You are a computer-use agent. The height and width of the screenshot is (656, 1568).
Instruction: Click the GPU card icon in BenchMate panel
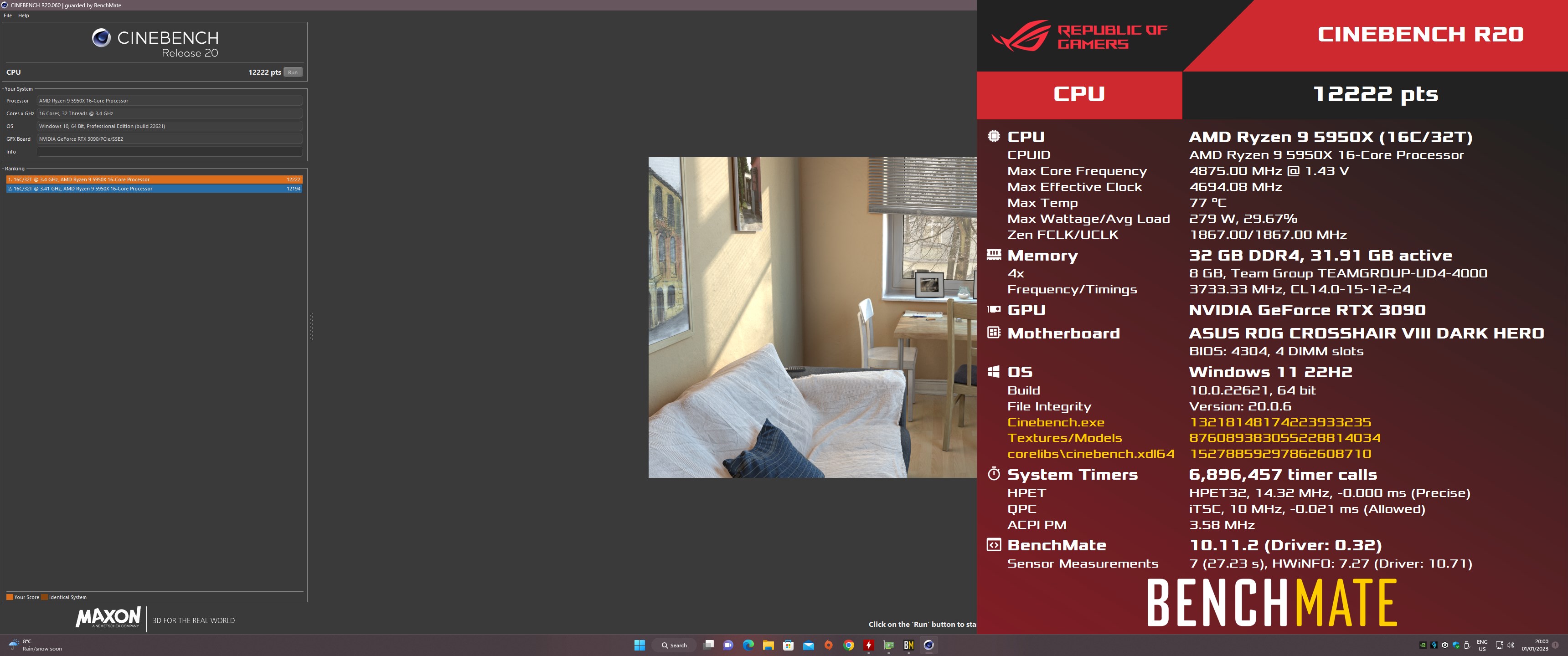click(993, 309)
